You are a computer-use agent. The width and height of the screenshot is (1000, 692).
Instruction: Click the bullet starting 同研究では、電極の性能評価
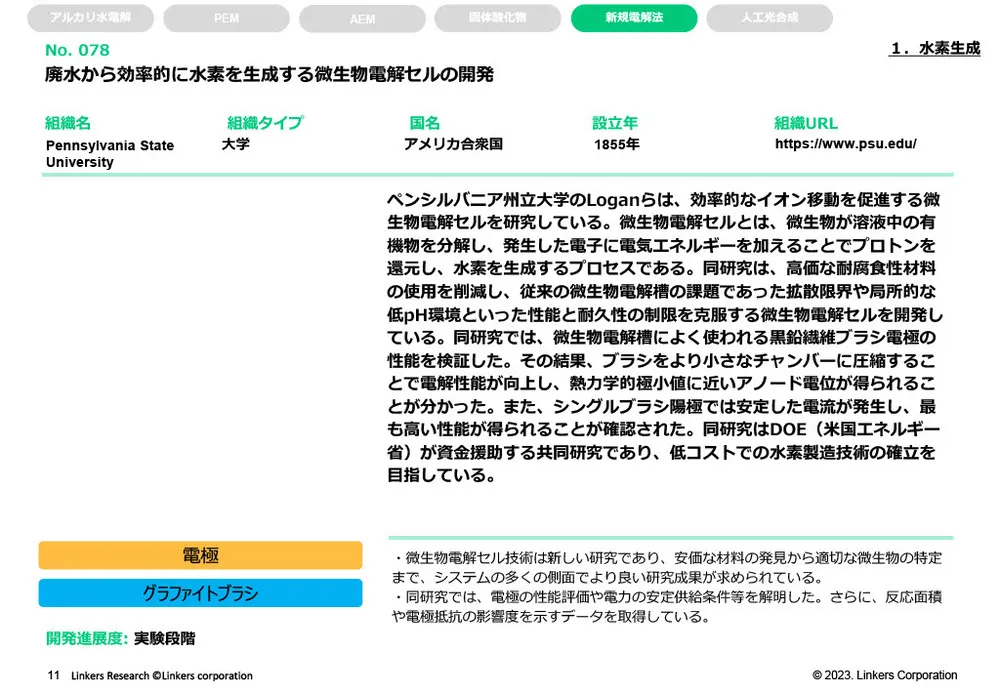666,607
